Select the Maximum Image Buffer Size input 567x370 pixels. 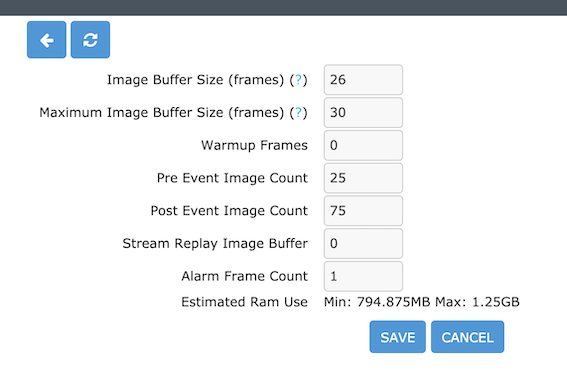coord(363,112)
